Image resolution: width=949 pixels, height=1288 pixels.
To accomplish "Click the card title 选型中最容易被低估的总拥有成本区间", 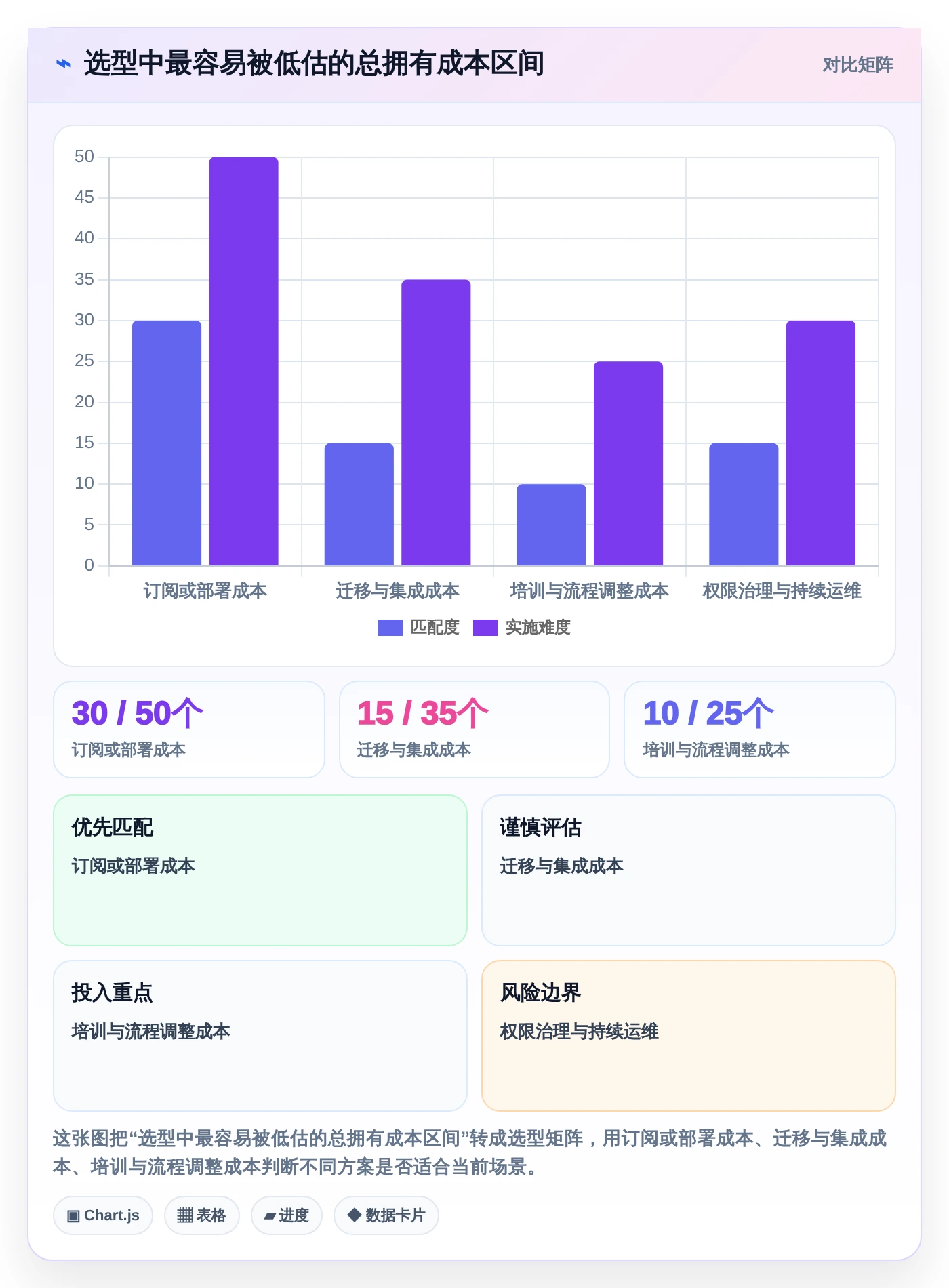I will [x=314, y=64].
